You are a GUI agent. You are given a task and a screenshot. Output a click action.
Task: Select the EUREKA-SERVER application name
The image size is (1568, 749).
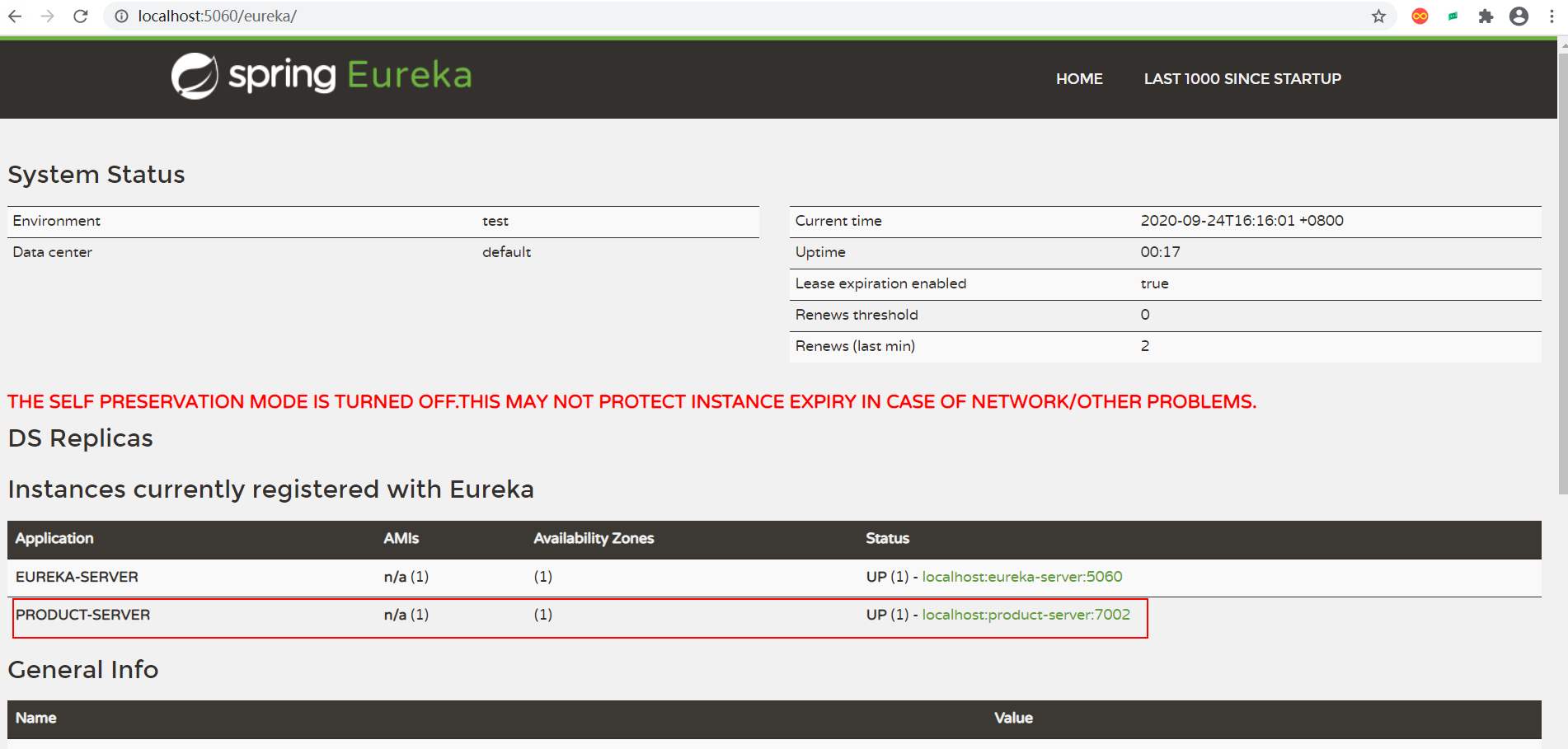point(77,577)
